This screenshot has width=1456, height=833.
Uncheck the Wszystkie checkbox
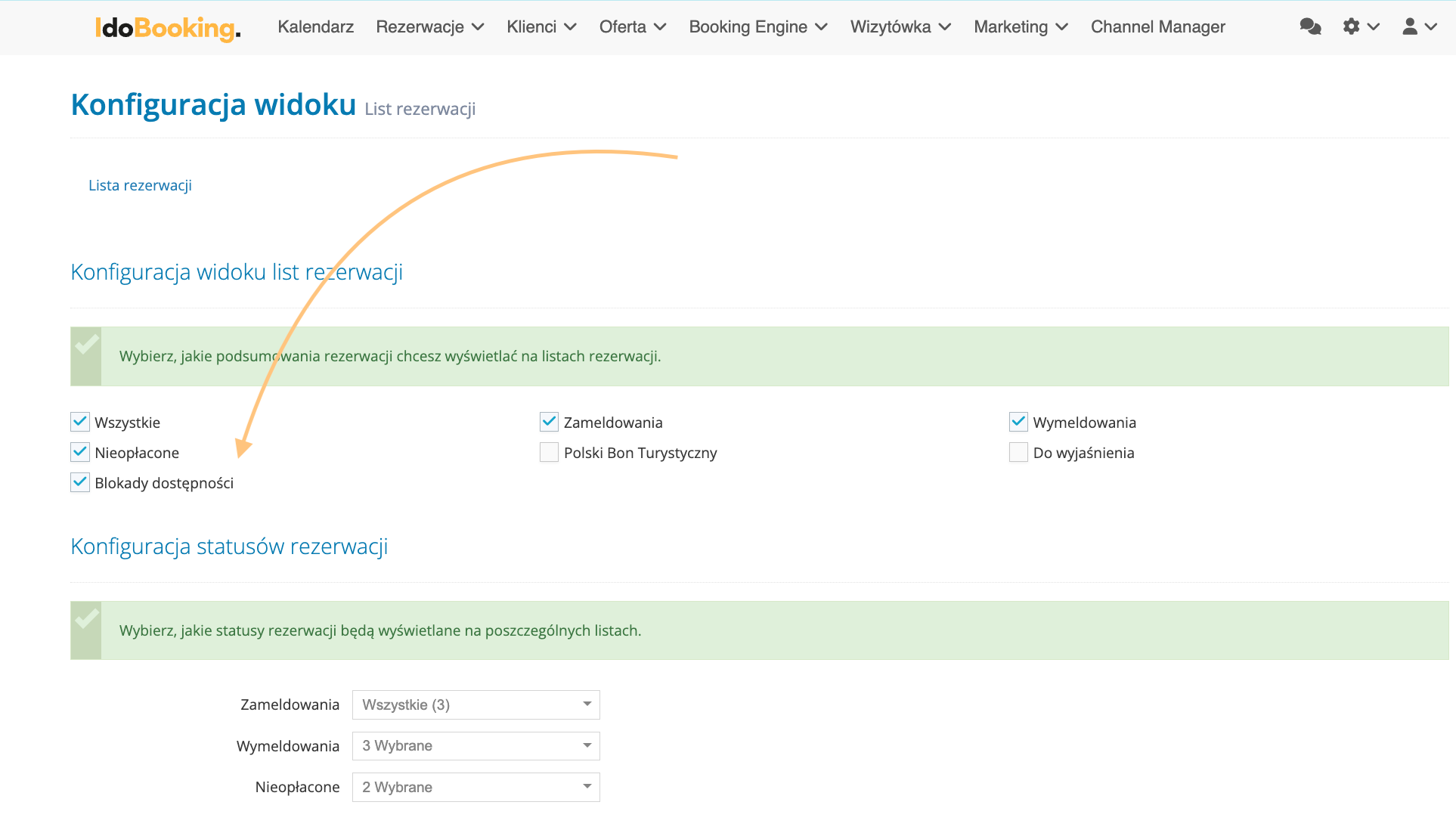coord(80,422)
